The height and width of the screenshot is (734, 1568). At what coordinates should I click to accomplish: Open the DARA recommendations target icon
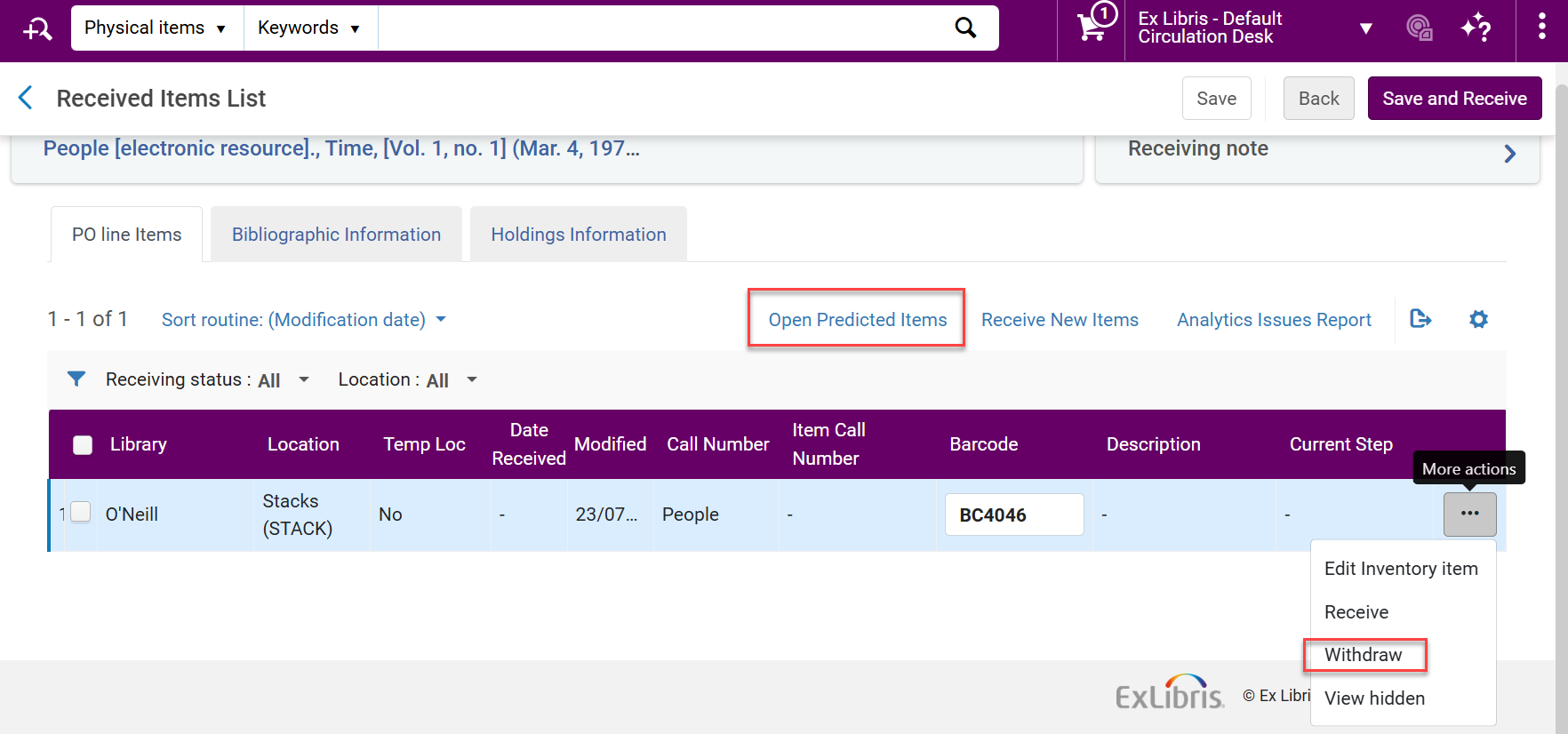[x=1420, y=28]
